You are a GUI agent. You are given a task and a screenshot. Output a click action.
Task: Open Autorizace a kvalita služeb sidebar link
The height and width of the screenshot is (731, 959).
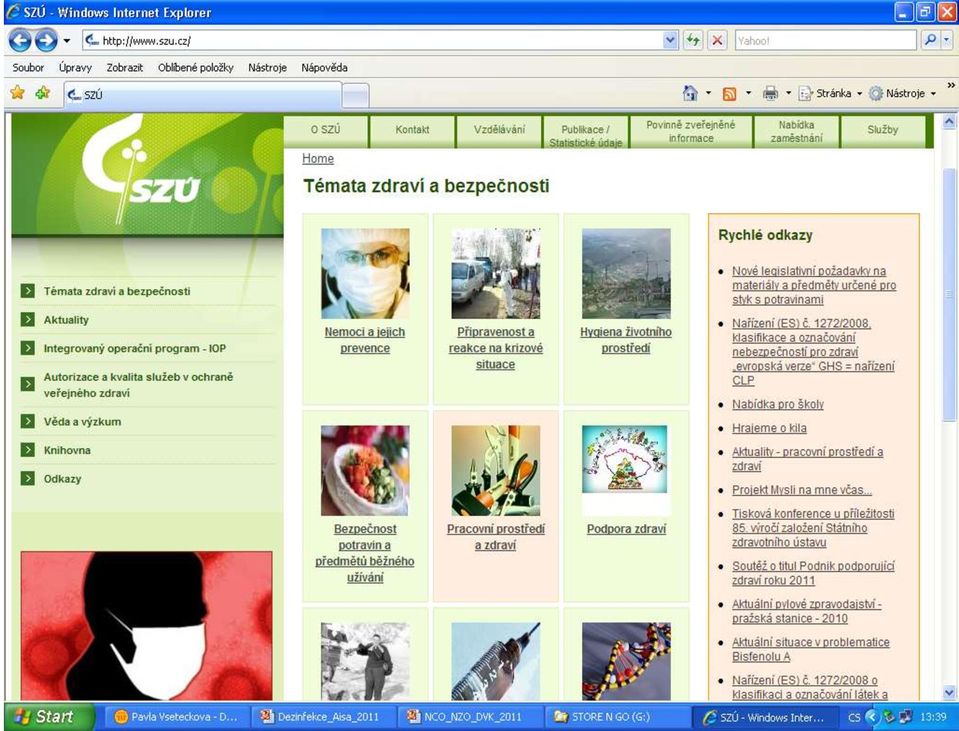pos(138,385)
